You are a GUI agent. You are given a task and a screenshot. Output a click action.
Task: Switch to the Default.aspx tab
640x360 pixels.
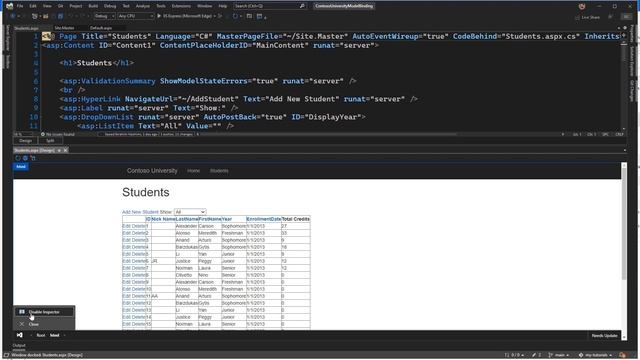pyautogui.click(x=101, y=28)
